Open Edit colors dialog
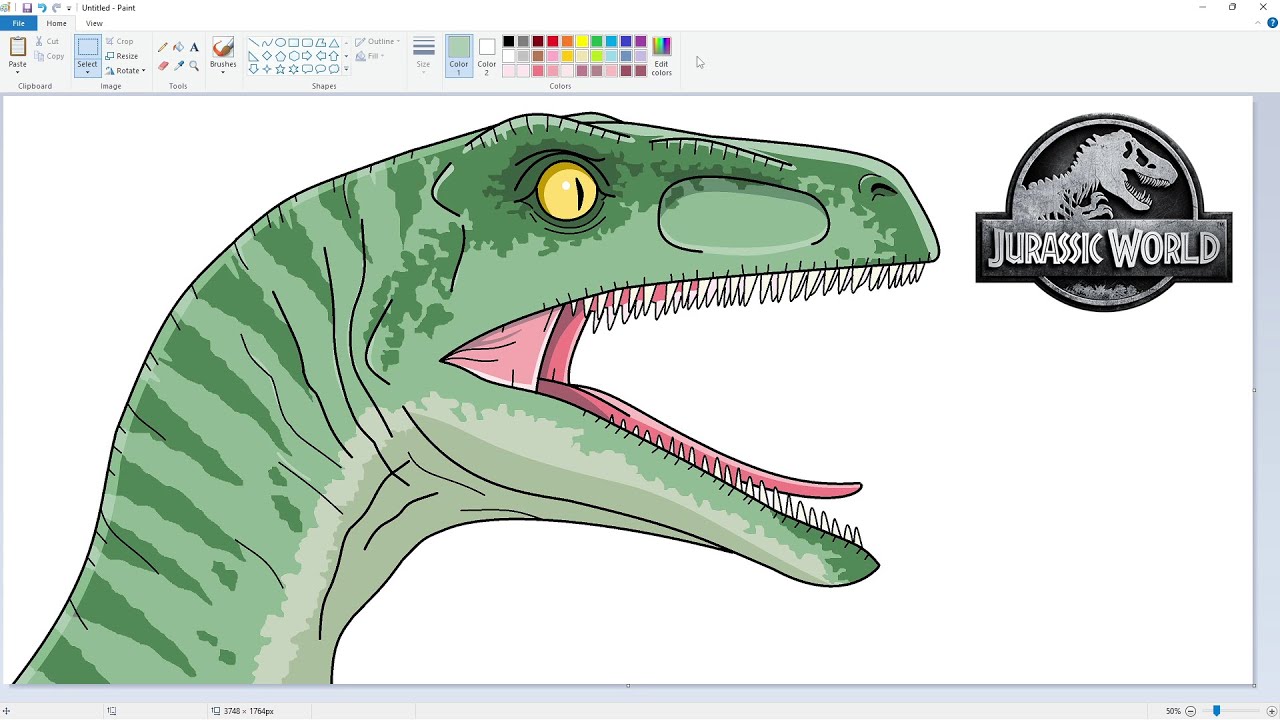This screenshot has width=1280, height=720. coord(661,56)
